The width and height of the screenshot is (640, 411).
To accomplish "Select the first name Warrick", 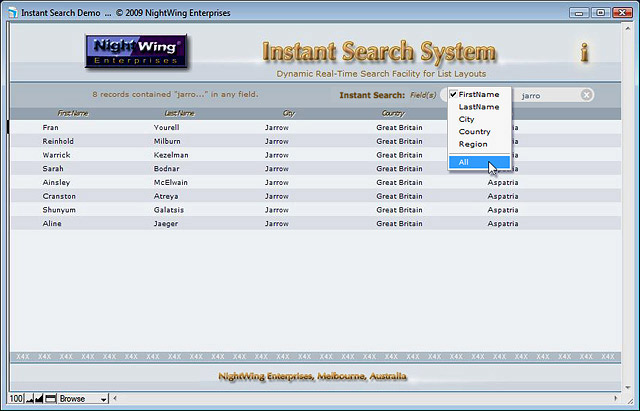I will (56, 155).
